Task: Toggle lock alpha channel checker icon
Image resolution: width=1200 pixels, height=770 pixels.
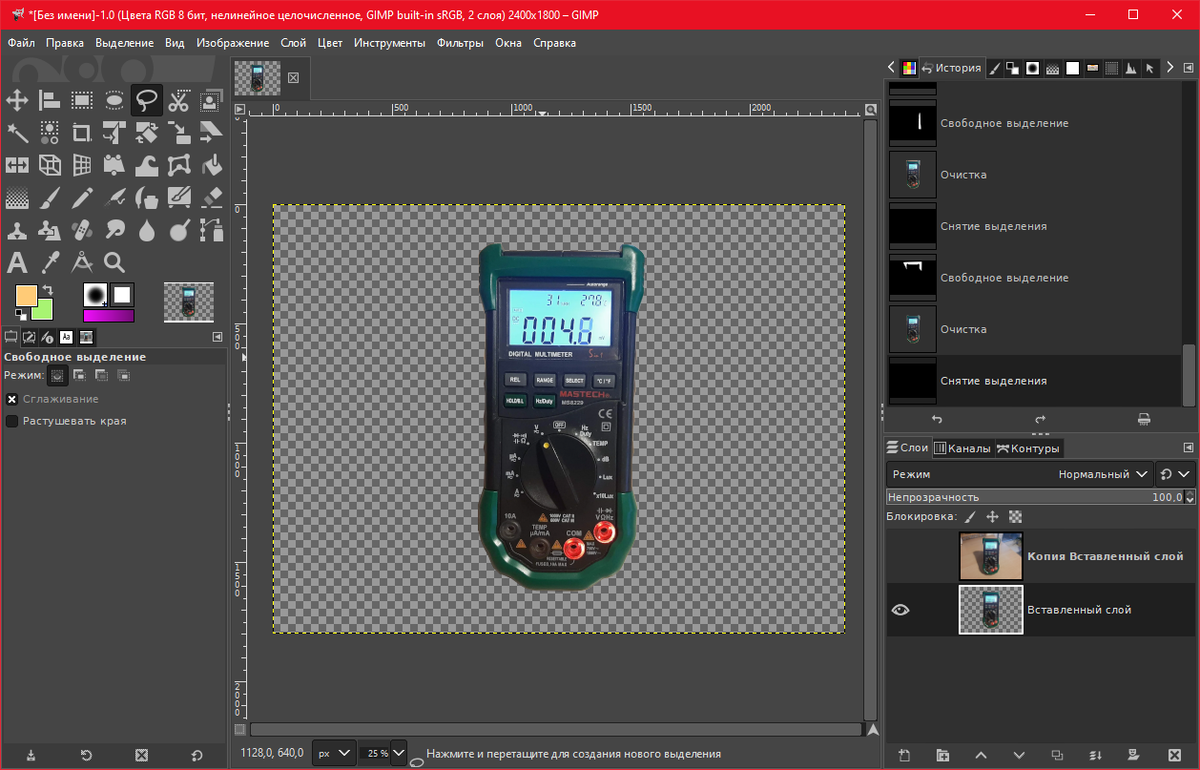Action: tap(1015, 517)
